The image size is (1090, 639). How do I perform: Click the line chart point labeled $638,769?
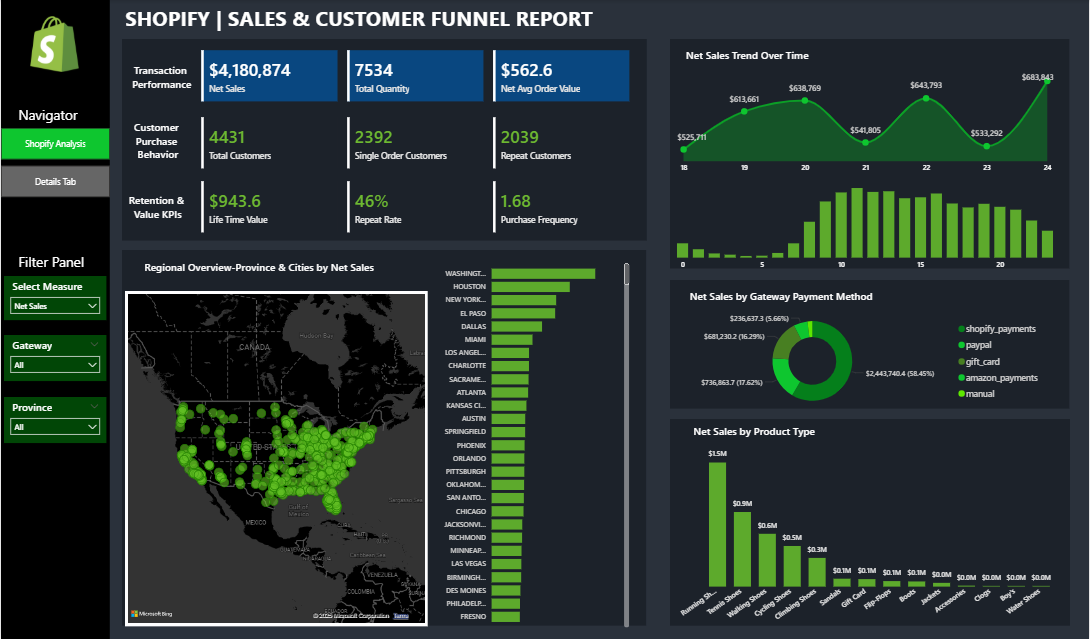[x=805, y=101]
